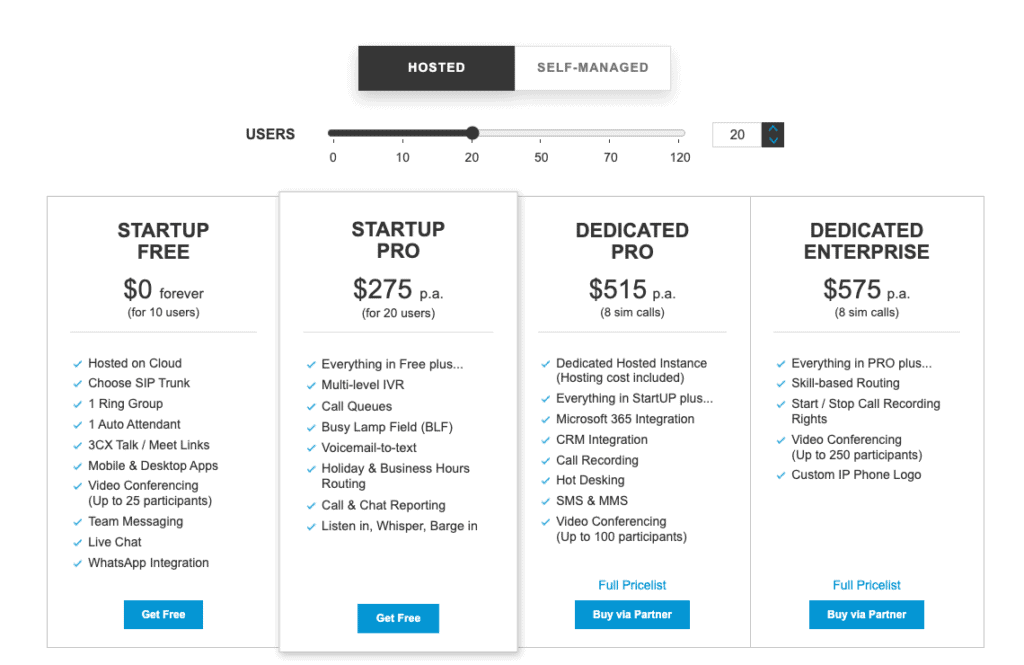Click the checkmark next to Skill-based Routing

coord(780,383)
